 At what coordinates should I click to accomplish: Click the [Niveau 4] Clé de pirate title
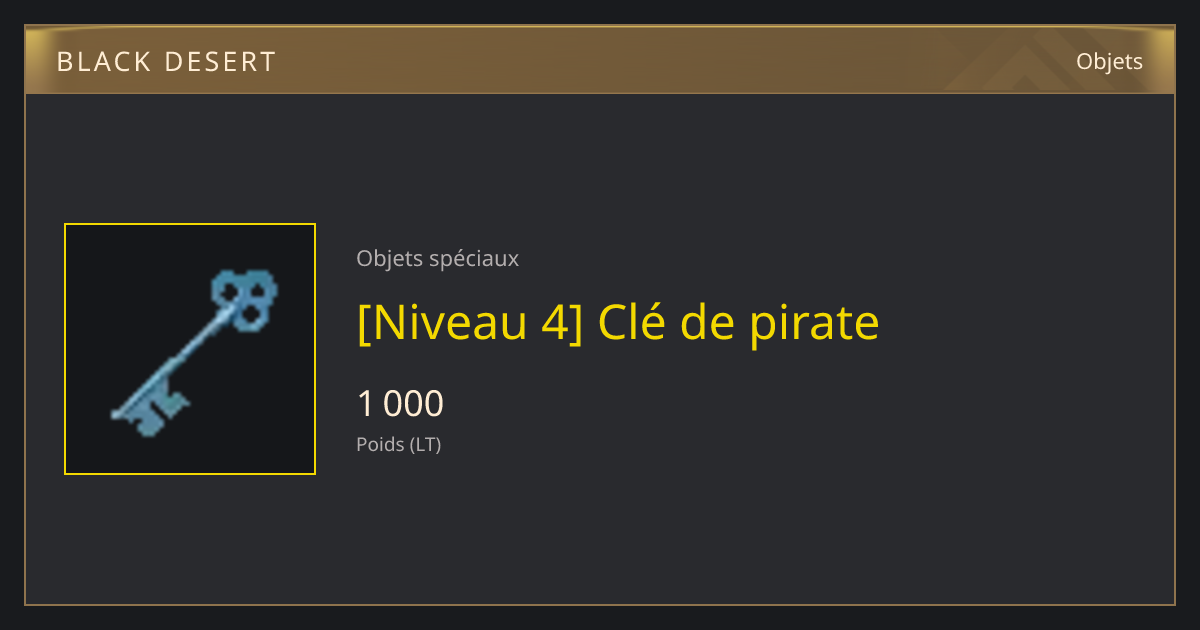[x=618, y=323]
